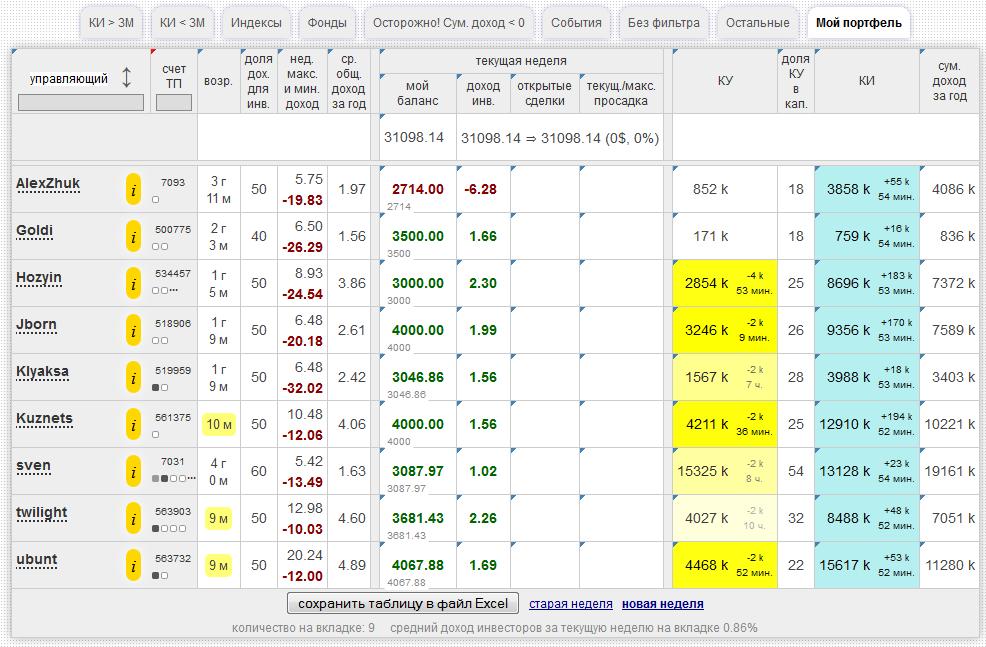Open info icon for Jborn
This screenshot has width=986, height=647.
(133, 331)
